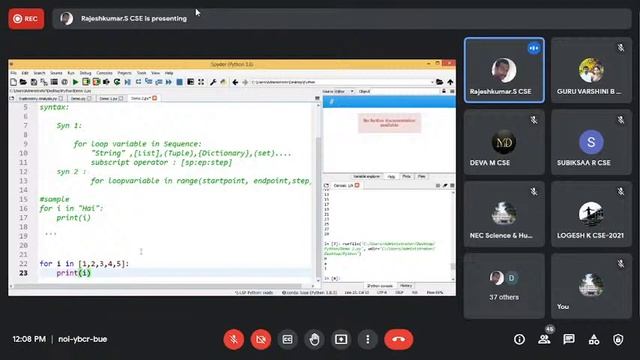Close the Demo 2.py tab with its red box

click(155, 98)
